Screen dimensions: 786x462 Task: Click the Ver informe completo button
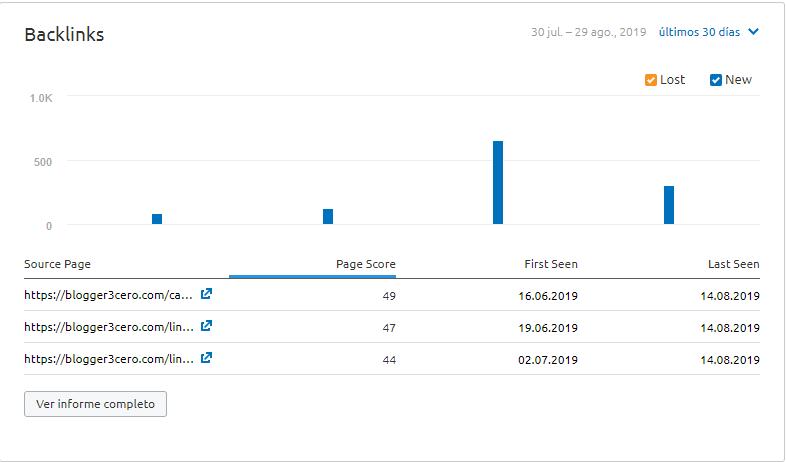point(95,404)
